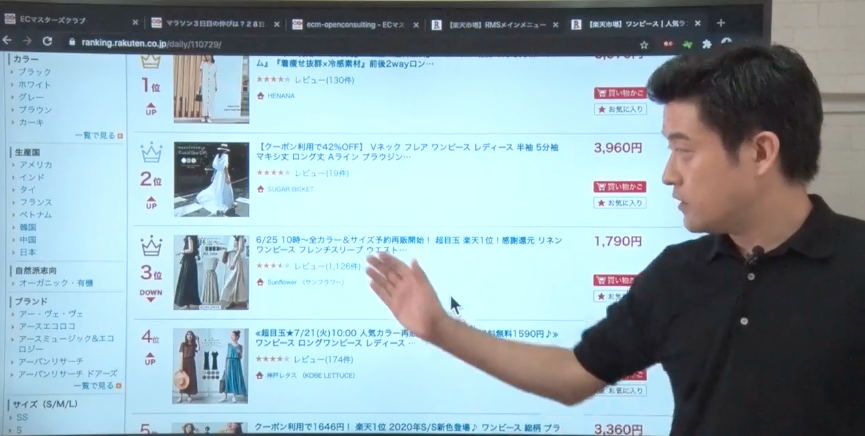View レビュー(130件) for rank 1

[324, 80]
